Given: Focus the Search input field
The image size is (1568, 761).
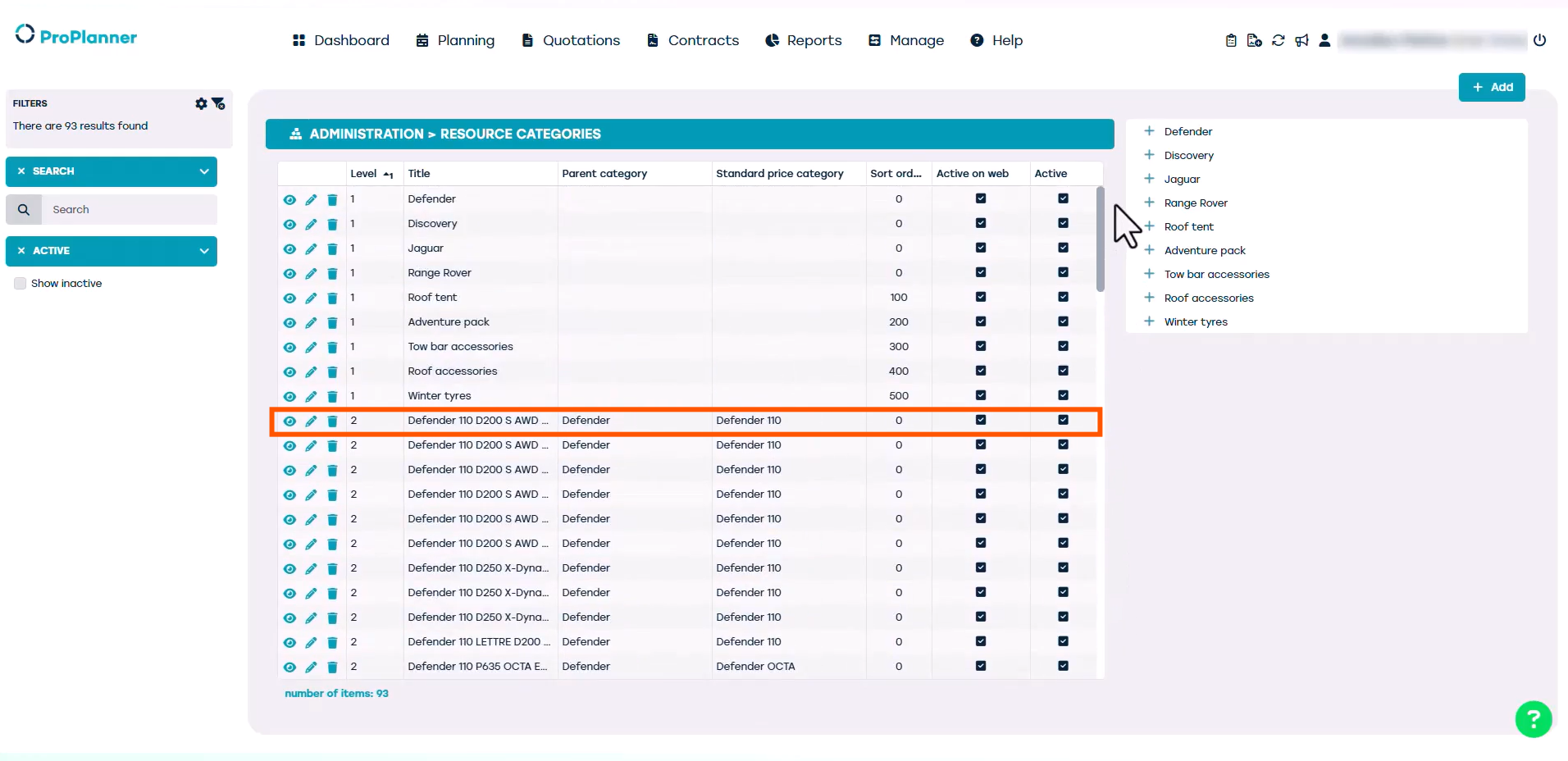Looking at the screenshot, I should click(x=130, y=210).
